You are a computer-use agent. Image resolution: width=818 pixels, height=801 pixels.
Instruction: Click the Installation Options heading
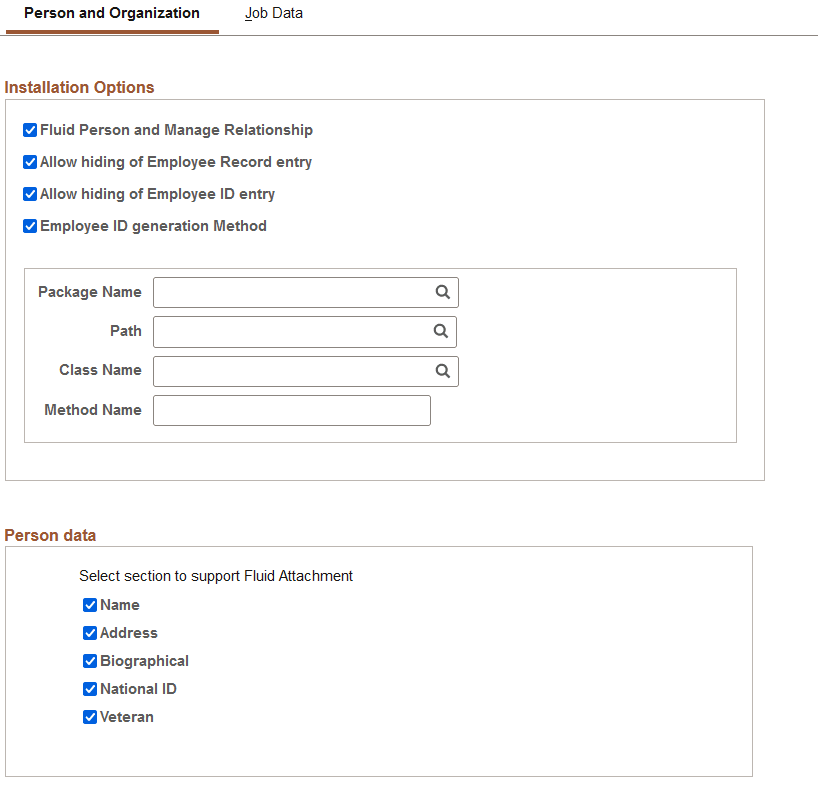pos(79,87)
